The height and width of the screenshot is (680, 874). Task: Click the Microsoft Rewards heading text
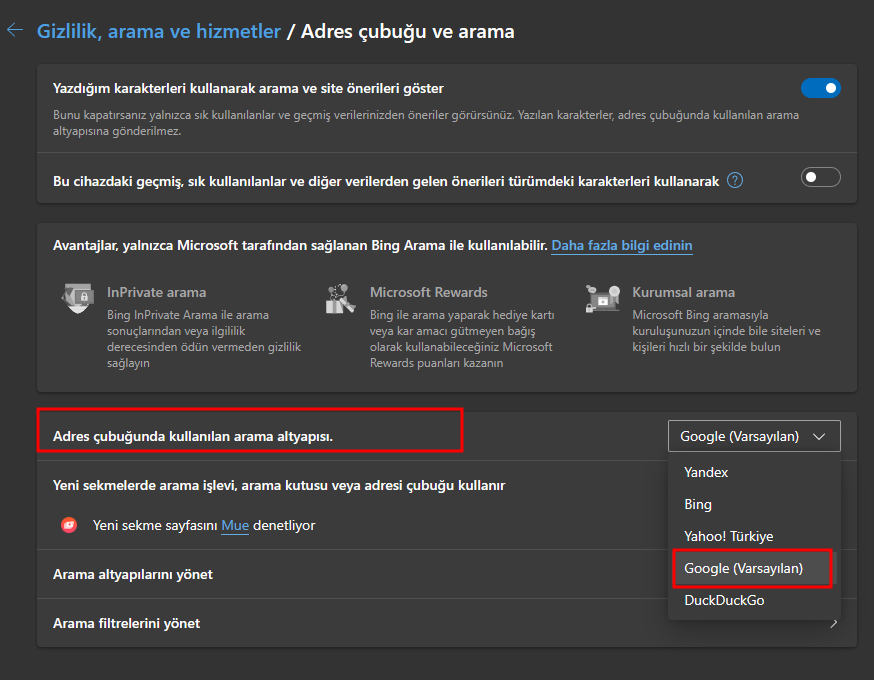pos(429,292)
